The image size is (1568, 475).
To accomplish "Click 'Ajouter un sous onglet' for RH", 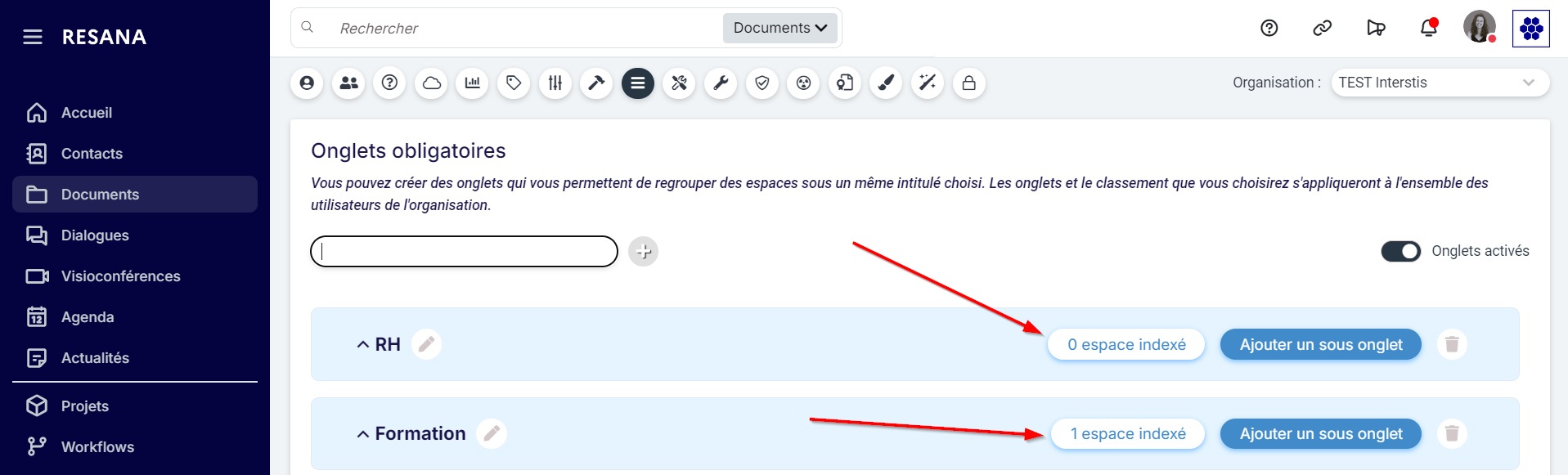I will pyautogui.click(x=1321, y=344).
